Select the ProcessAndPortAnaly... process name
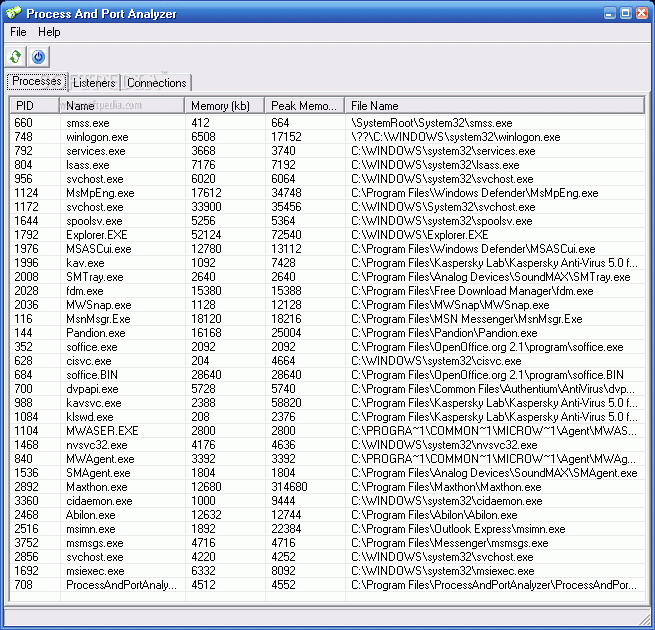 tap(121, 585)
